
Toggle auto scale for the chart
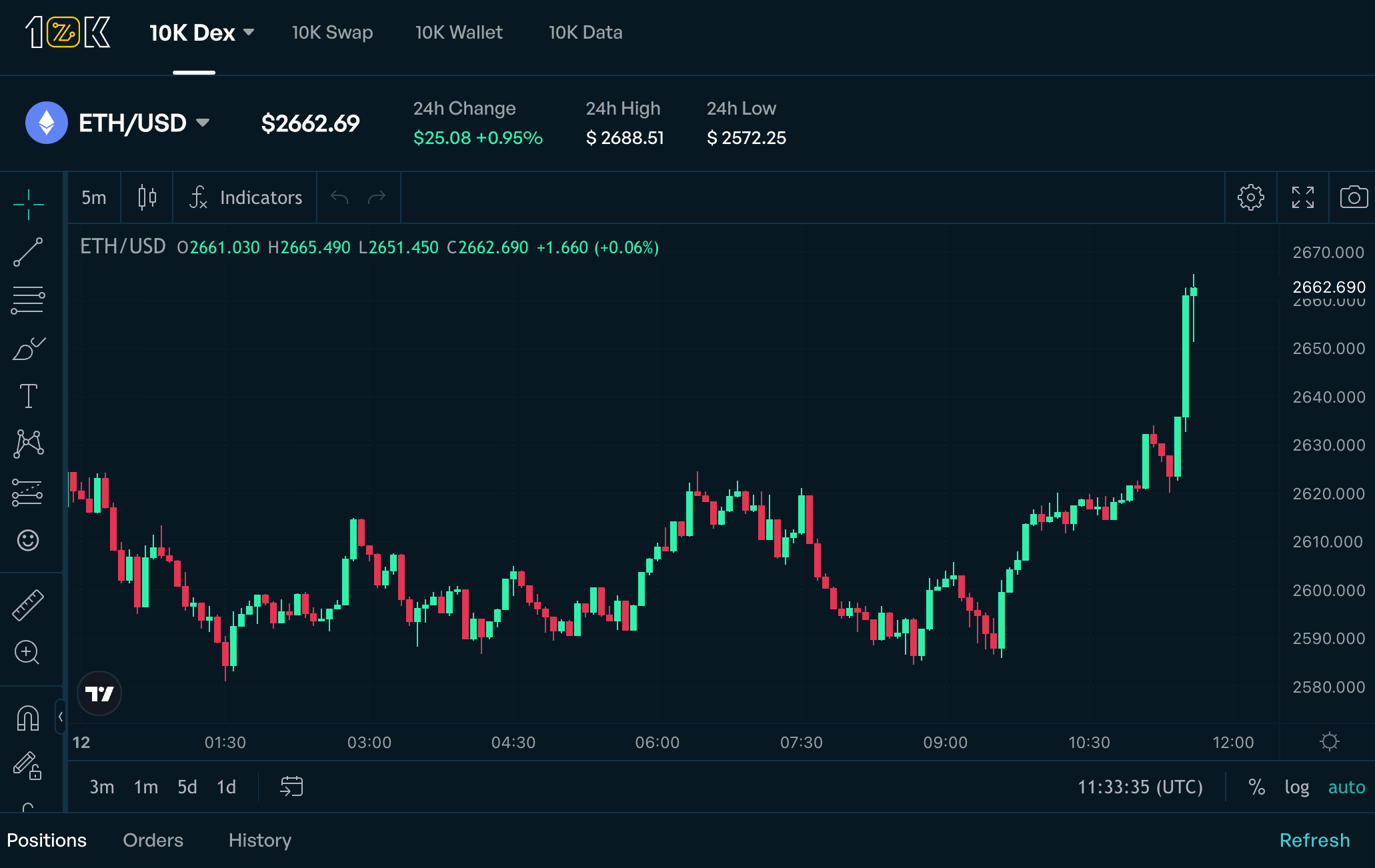(1346, 787)
